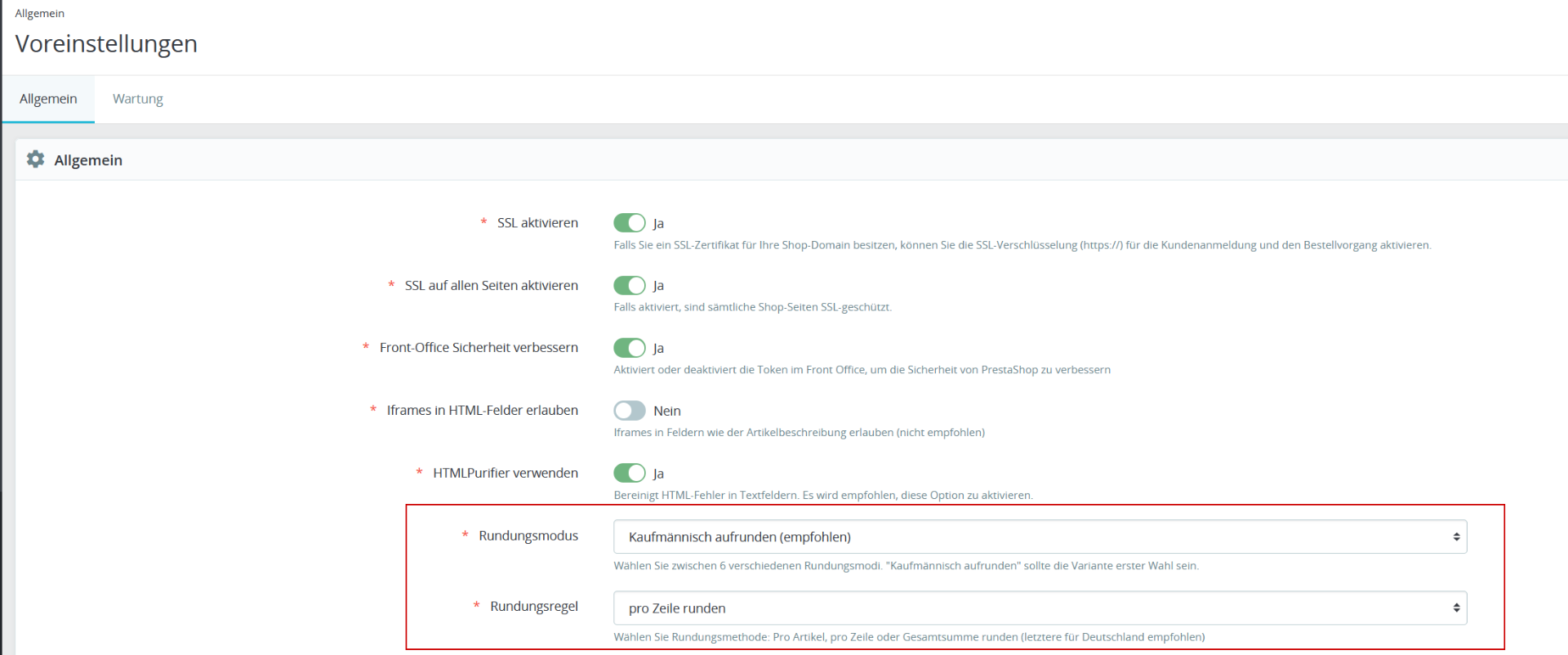Viewport: 1568px width, 655px height.
Task: Click the Iframes in HTML-Felder erlauben label
Action: [x=483, y=410]
